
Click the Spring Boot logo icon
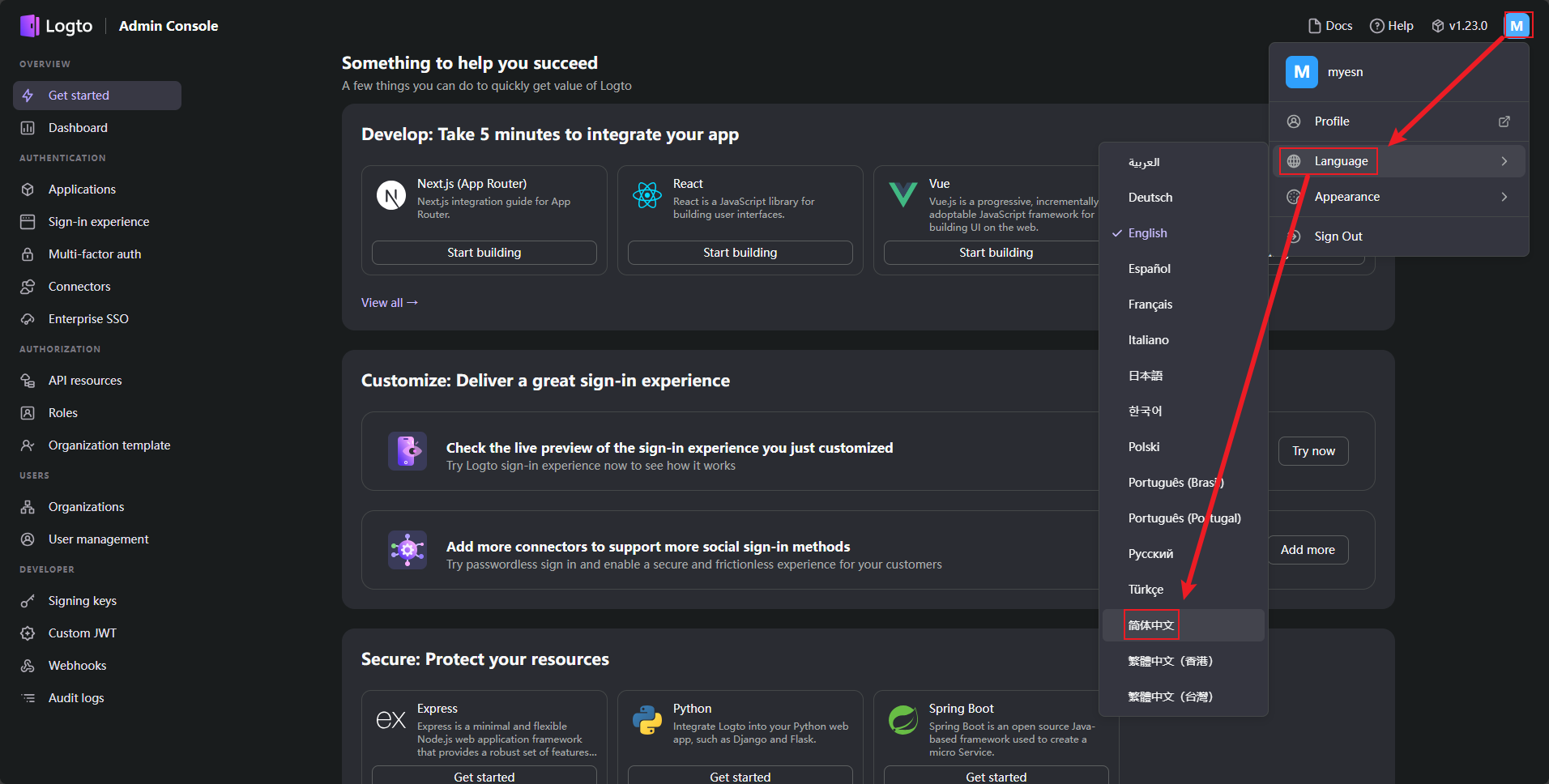pyautogui.click(x=903, y=720)
